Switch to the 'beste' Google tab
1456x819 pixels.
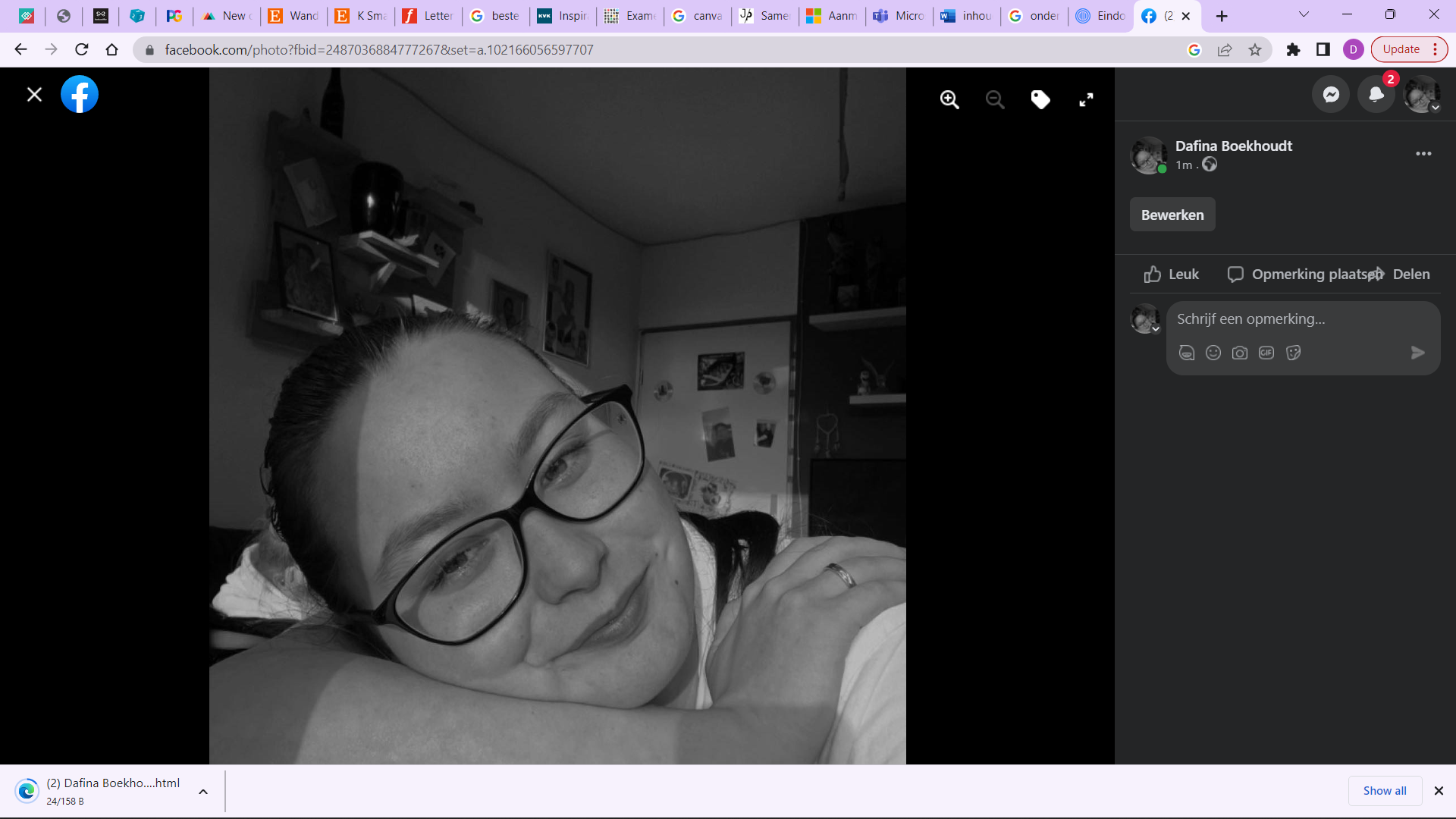tap(496, 16)
